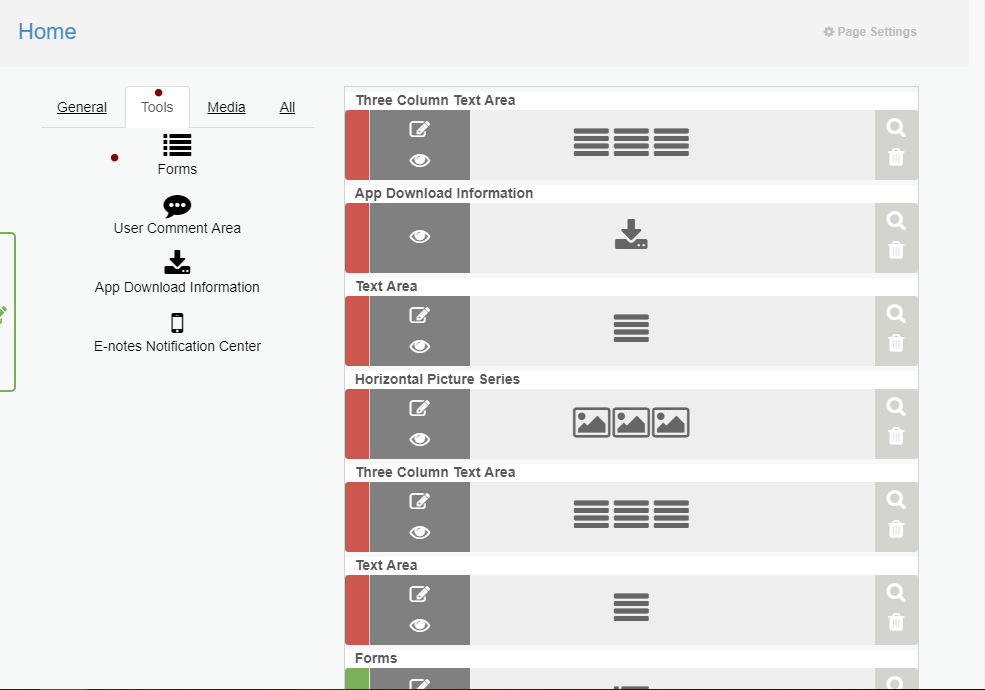Delete the topmost Three Column Text Area row
The height and width of the screenshot is (690, 985).
(896, 156)
